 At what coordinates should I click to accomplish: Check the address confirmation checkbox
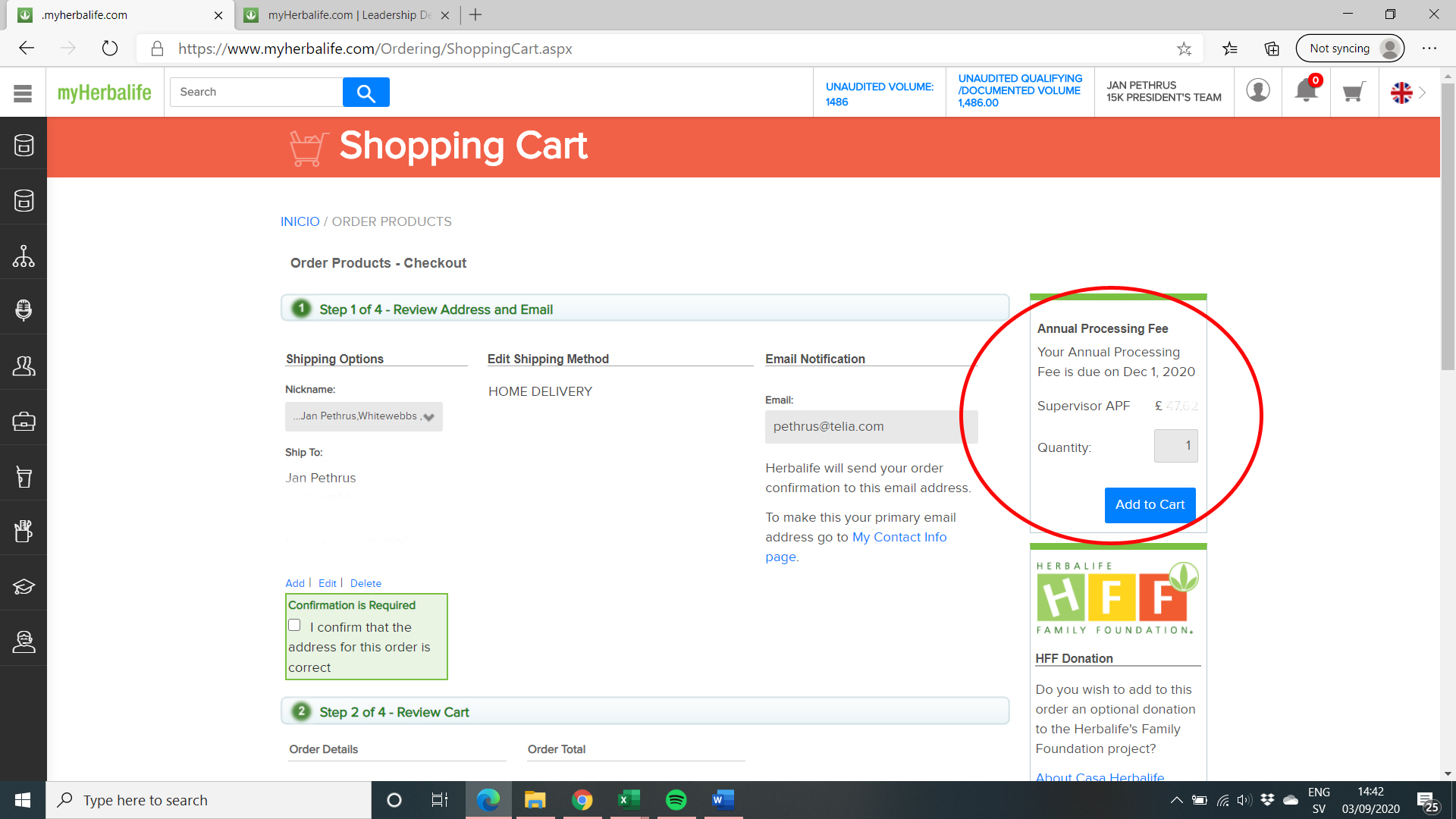(x=294, y=626)
